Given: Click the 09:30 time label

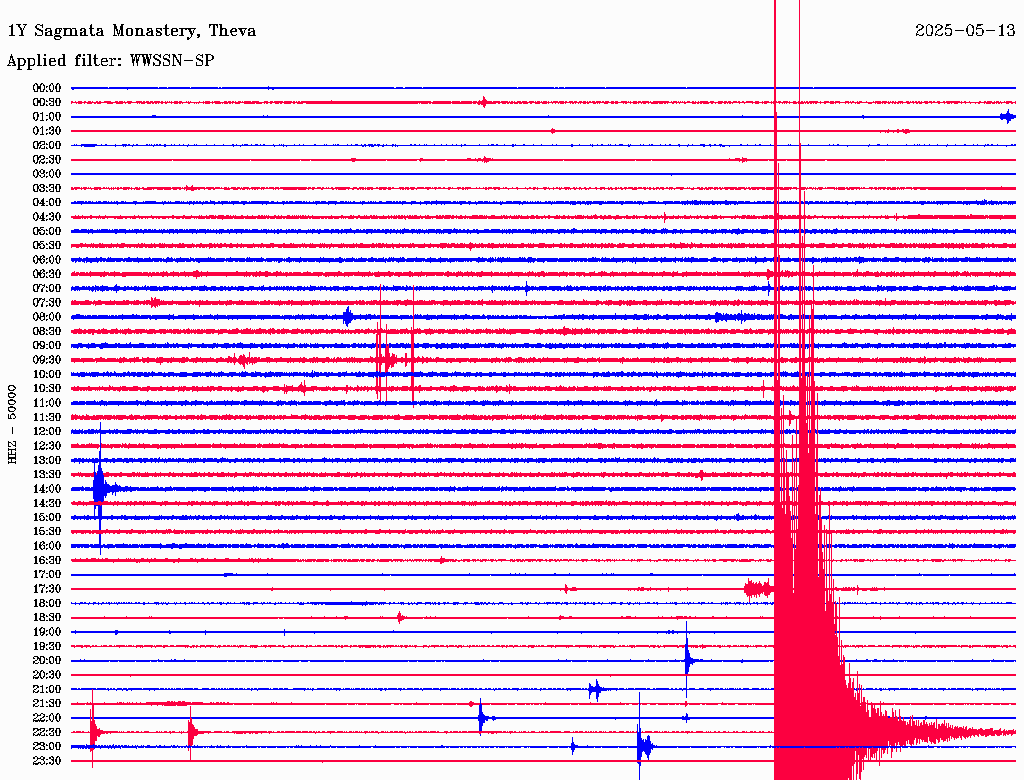Looking at the screenshot, I should click(47, 360).
